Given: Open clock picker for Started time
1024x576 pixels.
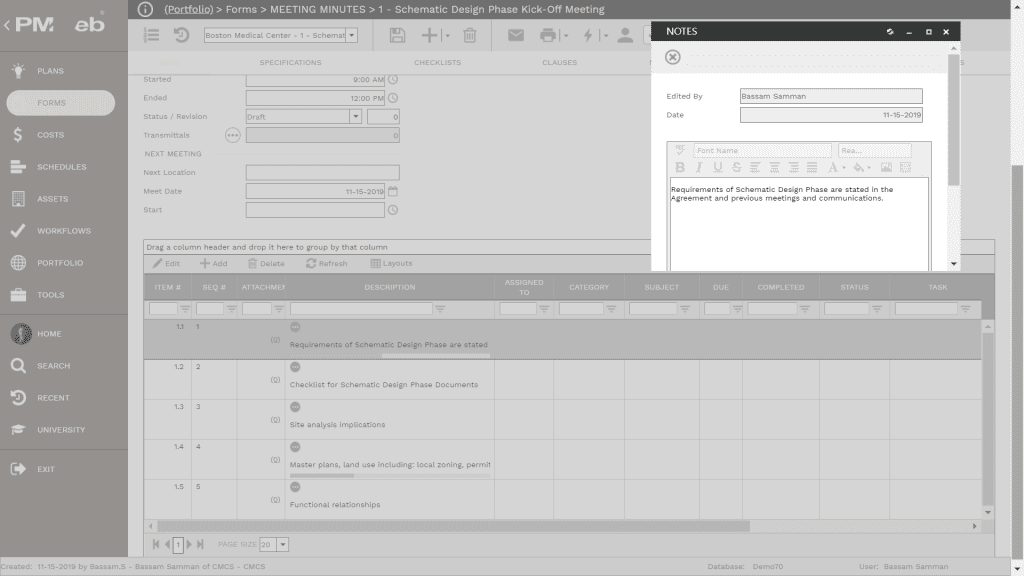Looking at the screenshot, I should tap(393, 80).
